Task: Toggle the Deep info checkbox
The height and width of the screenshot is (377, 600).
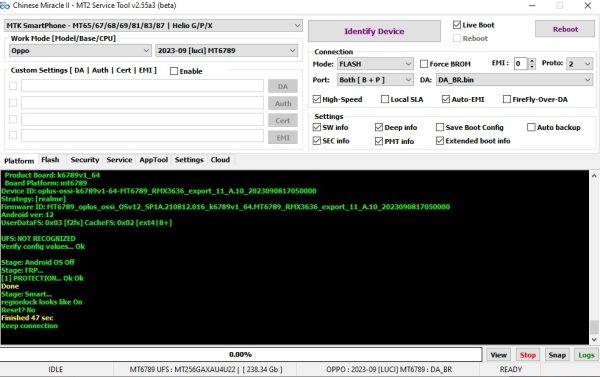Action: pos(379,127)
